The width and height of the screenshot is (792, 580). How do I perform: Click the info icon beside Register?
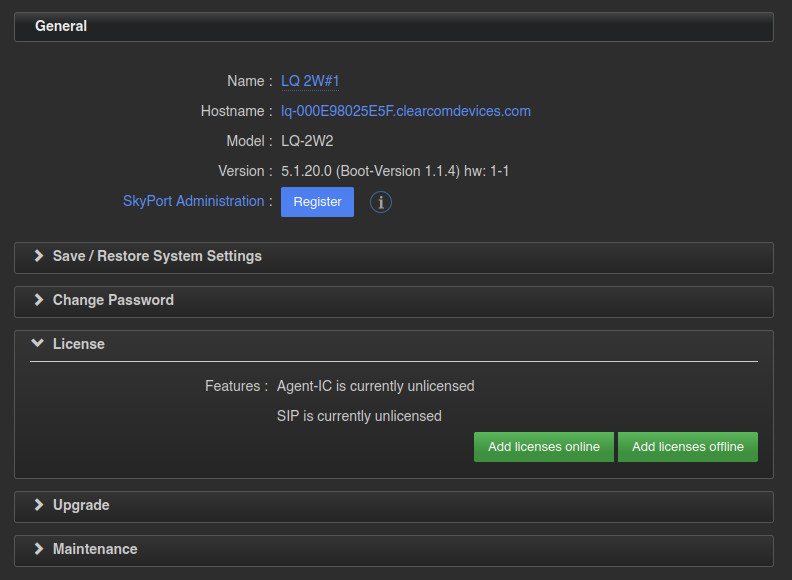pyautogui.click(x=381, y=202)
